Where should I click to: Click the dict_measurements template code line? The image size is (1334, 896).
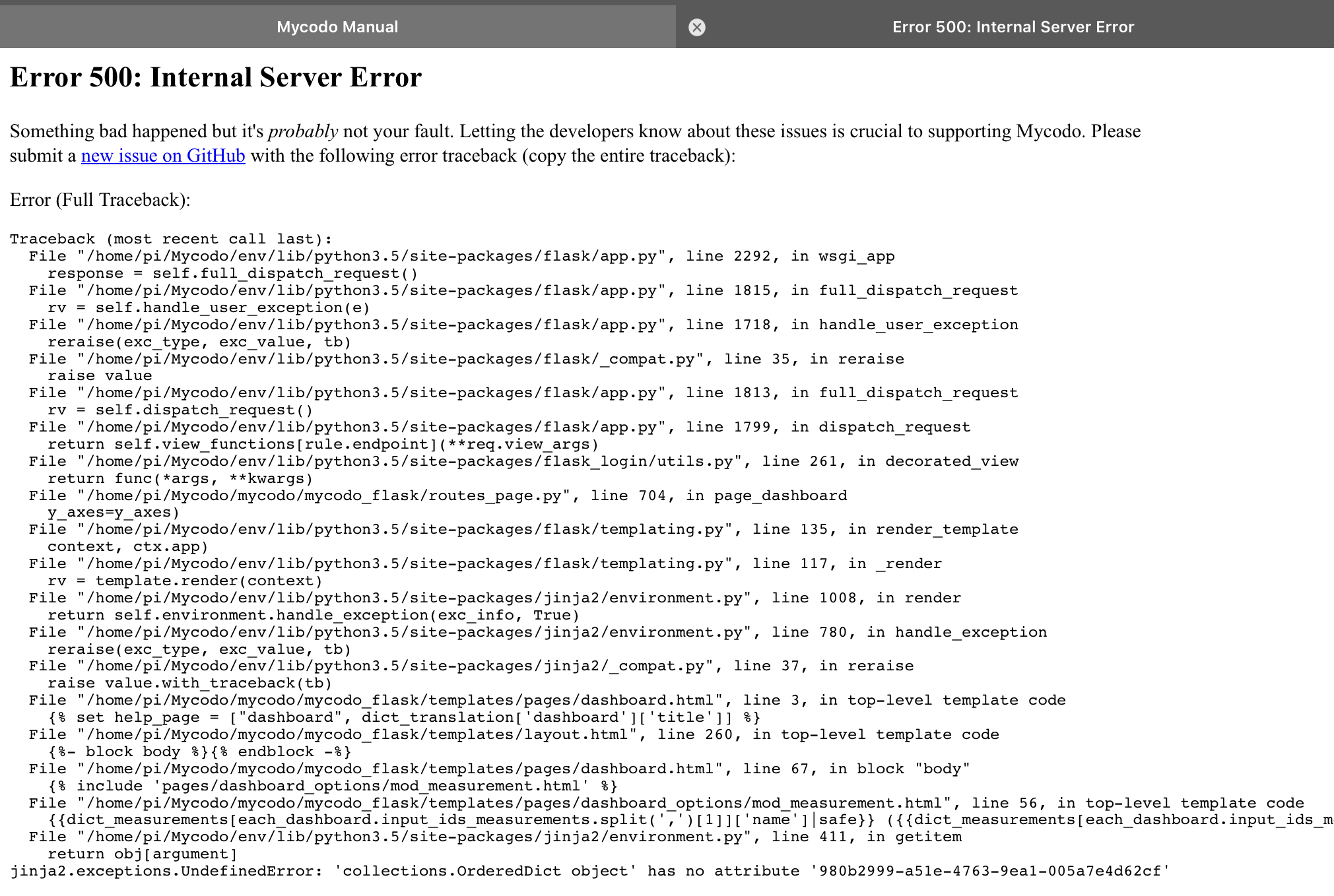(x=690, y=819)
